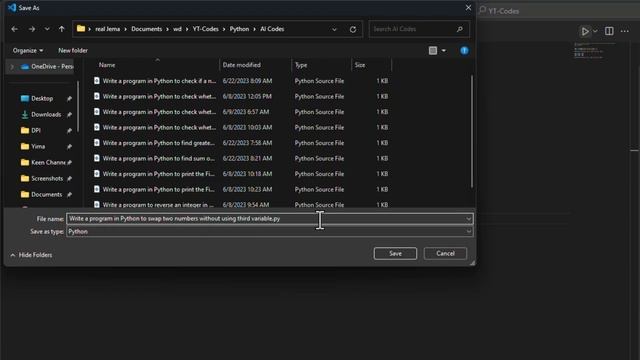Go forward using the Forward arrow
This screenshot has height=360, width=640.
(32, 29)
